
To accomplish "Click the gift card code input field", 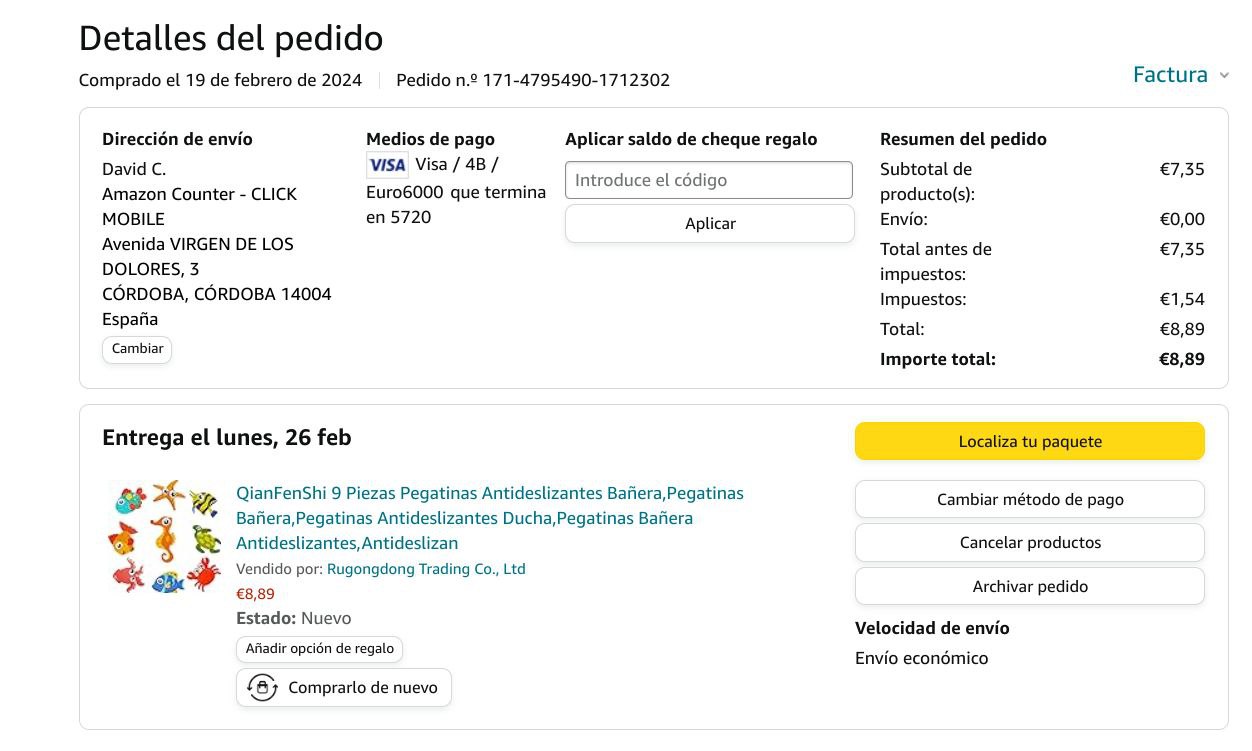I will (x=708, y=180).
